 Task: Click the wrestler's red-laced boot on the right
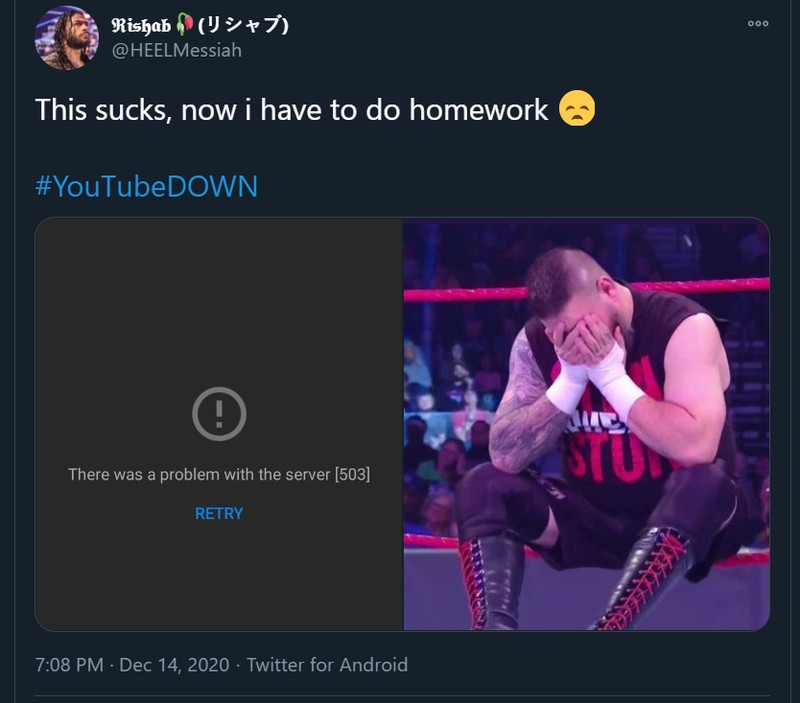(652, 580)
